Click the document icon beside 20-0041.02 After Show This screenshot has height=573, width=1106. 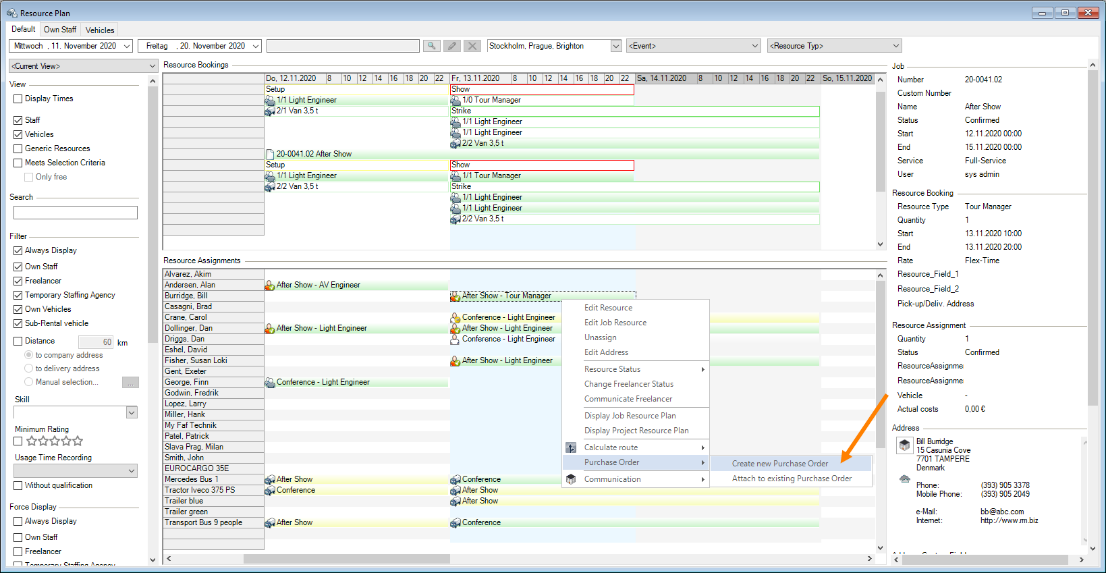(269, 154)
